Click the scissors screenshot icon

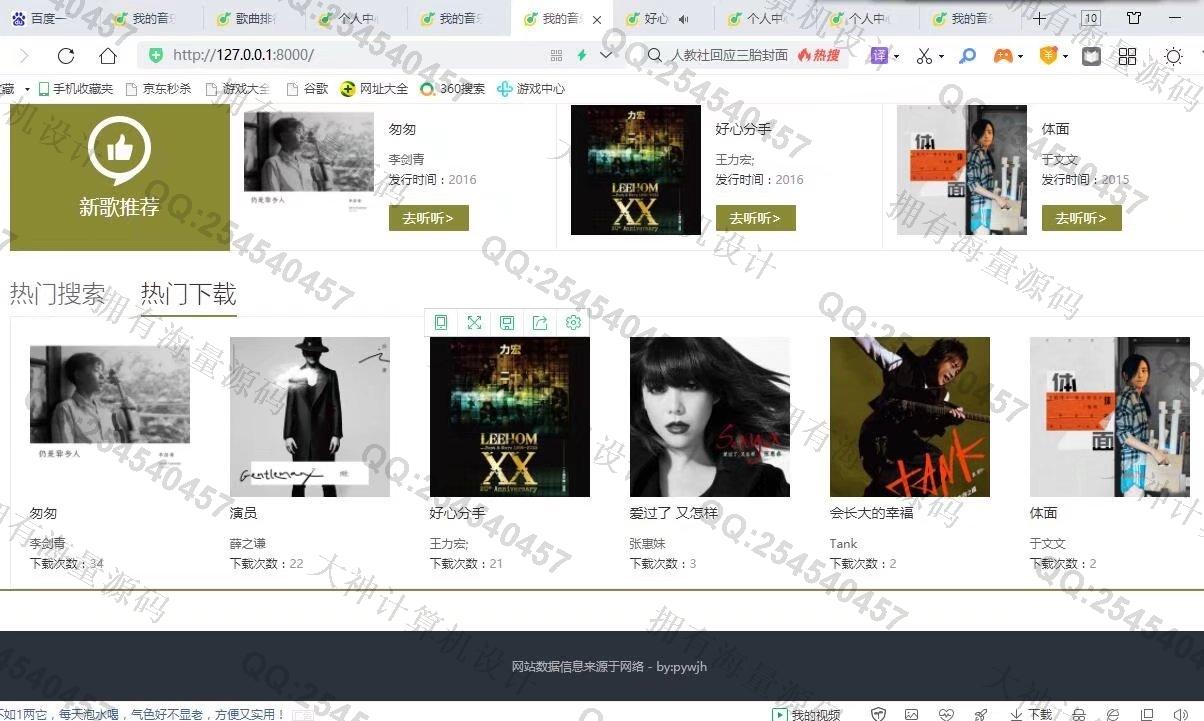click(924, 56)
